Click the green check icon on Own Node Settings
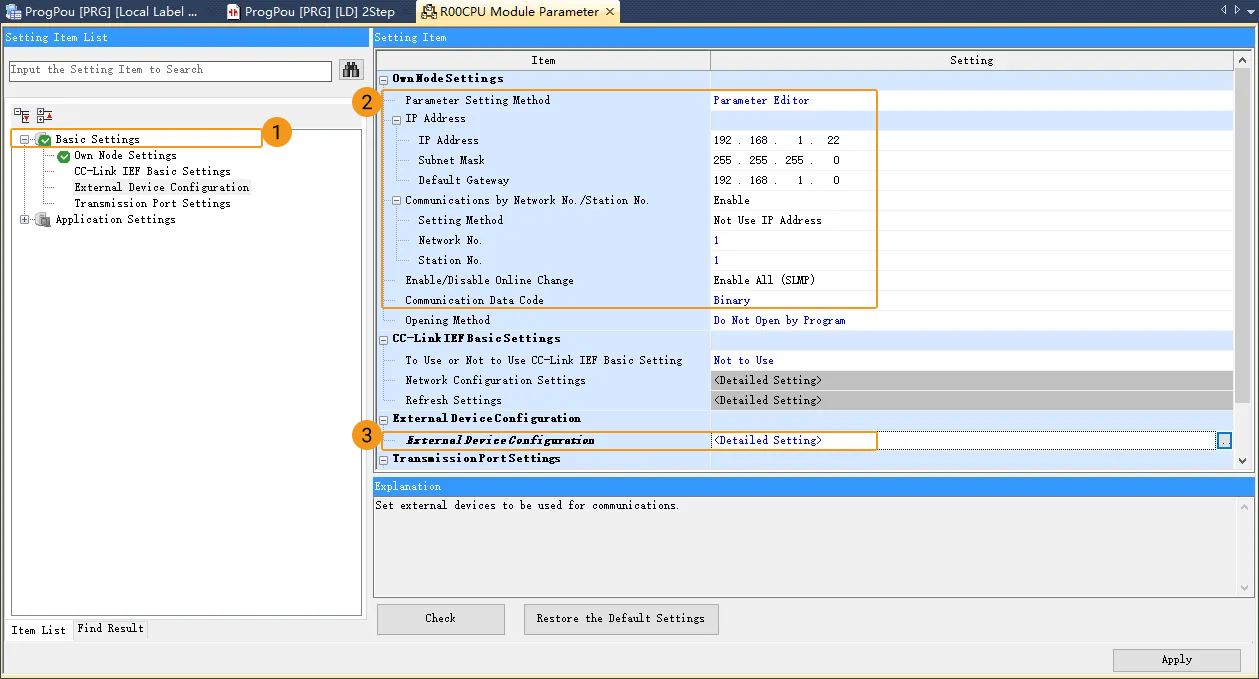The image size is (1259, 679). pyautogui.click(x=64, y=156)
